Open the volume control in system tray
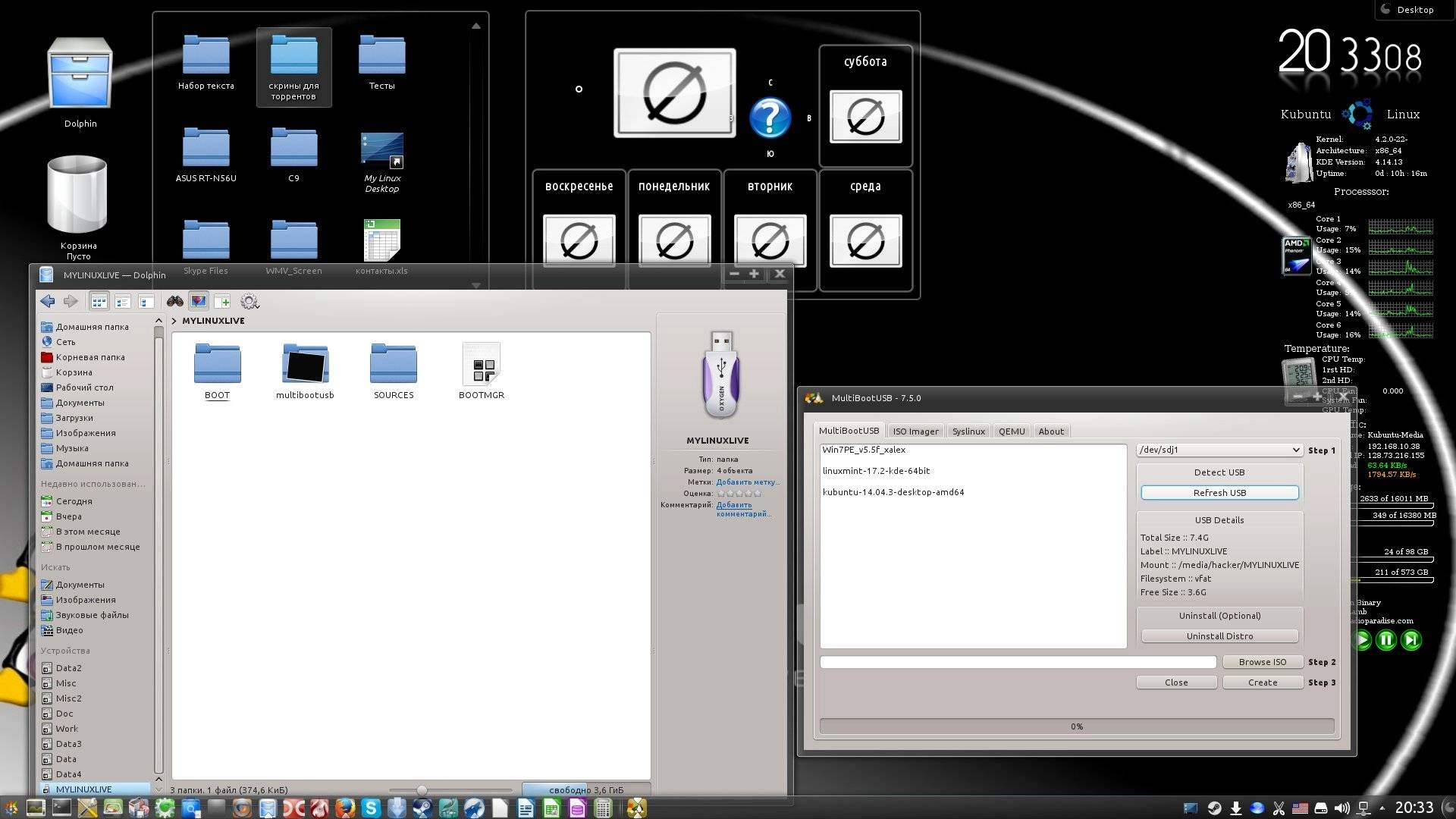Viewport: 1456px width, 819px height. [1341, 808]
